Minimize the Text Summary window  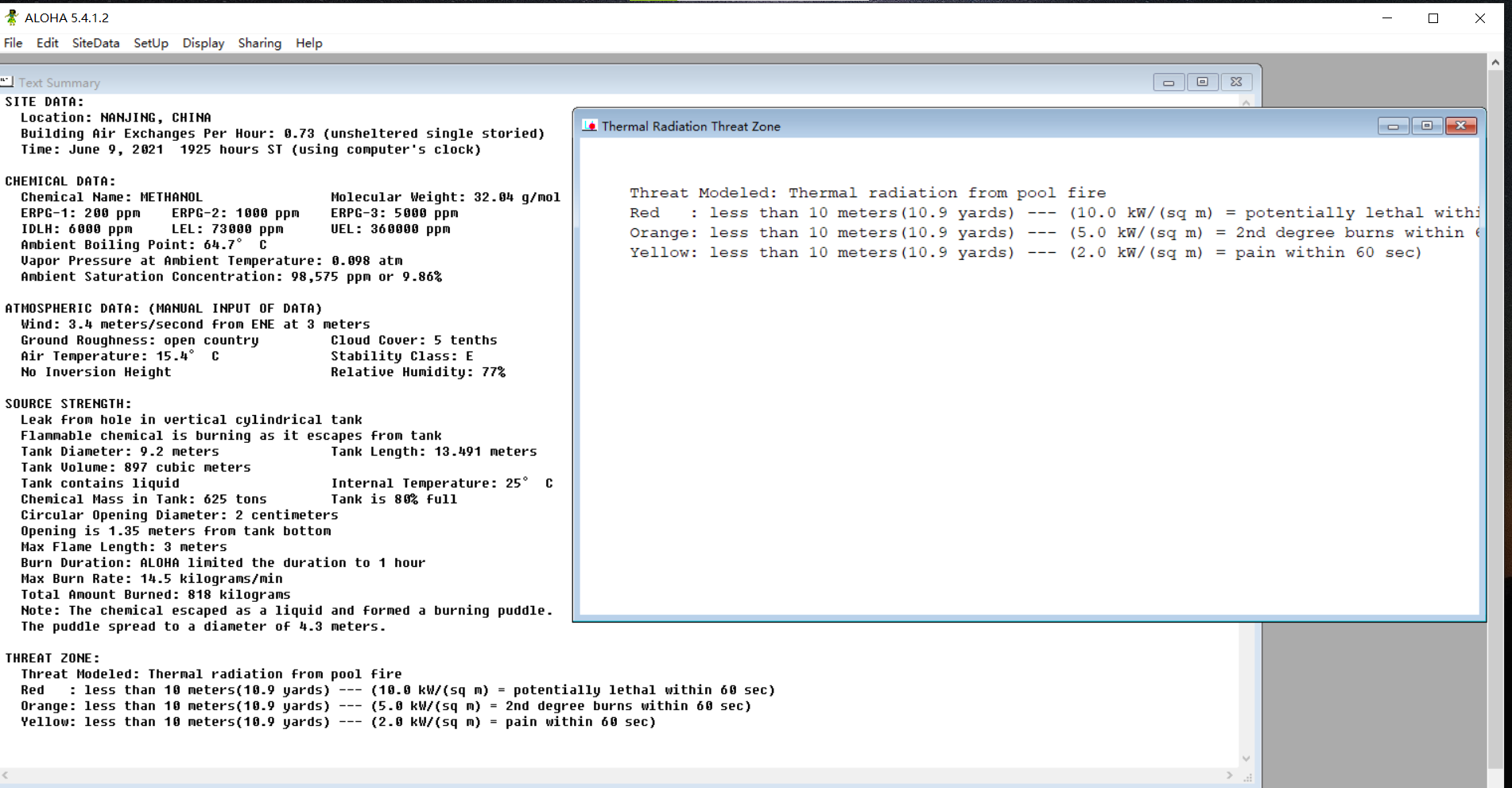click(x=1169, y=82)
